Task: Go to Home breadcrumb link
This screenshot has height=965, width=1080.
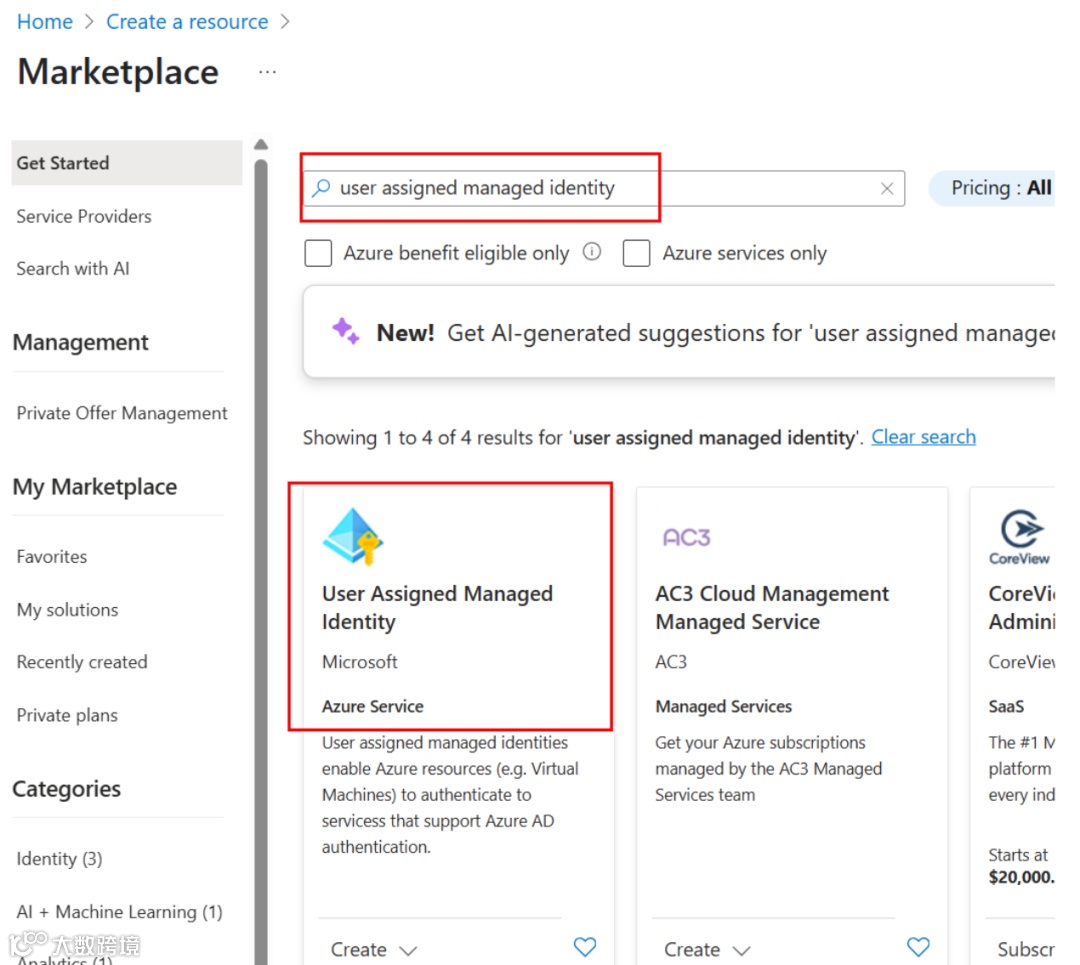Action: pos(45,22)
